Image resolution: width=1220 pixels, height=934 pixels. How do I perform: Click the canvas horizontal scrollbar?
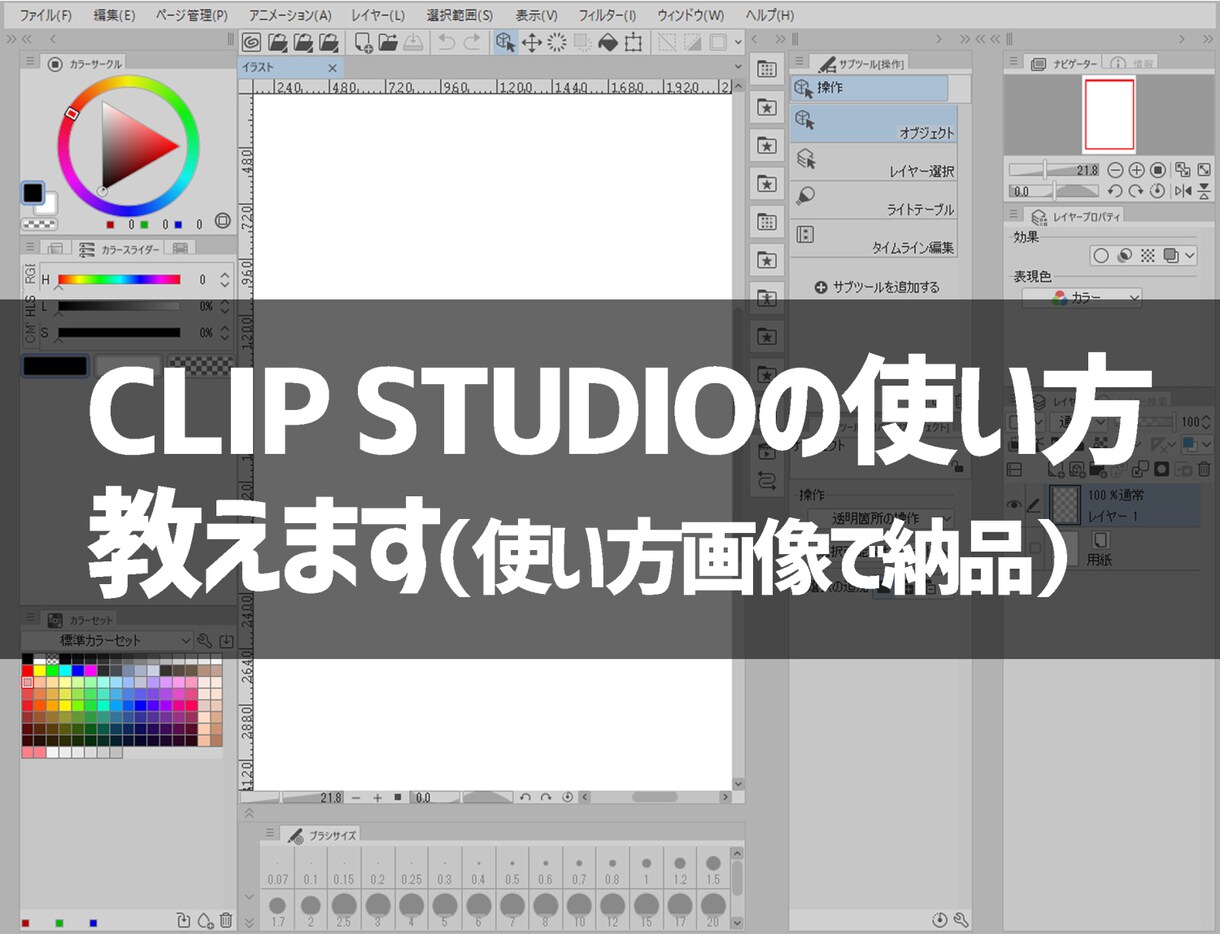point(655,797)
